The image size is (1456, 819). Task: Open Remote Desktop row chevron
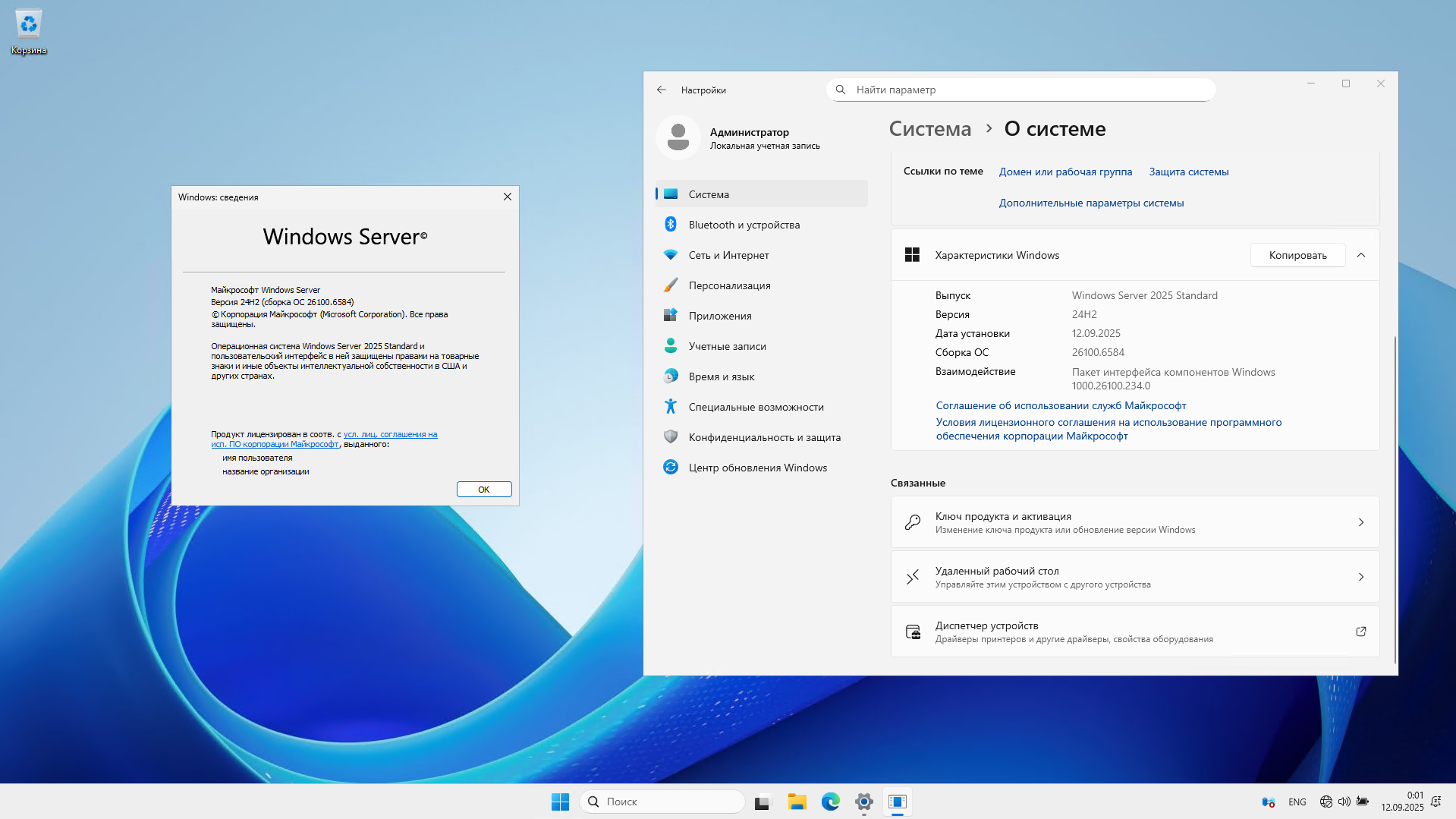(x=1361, y=577)
